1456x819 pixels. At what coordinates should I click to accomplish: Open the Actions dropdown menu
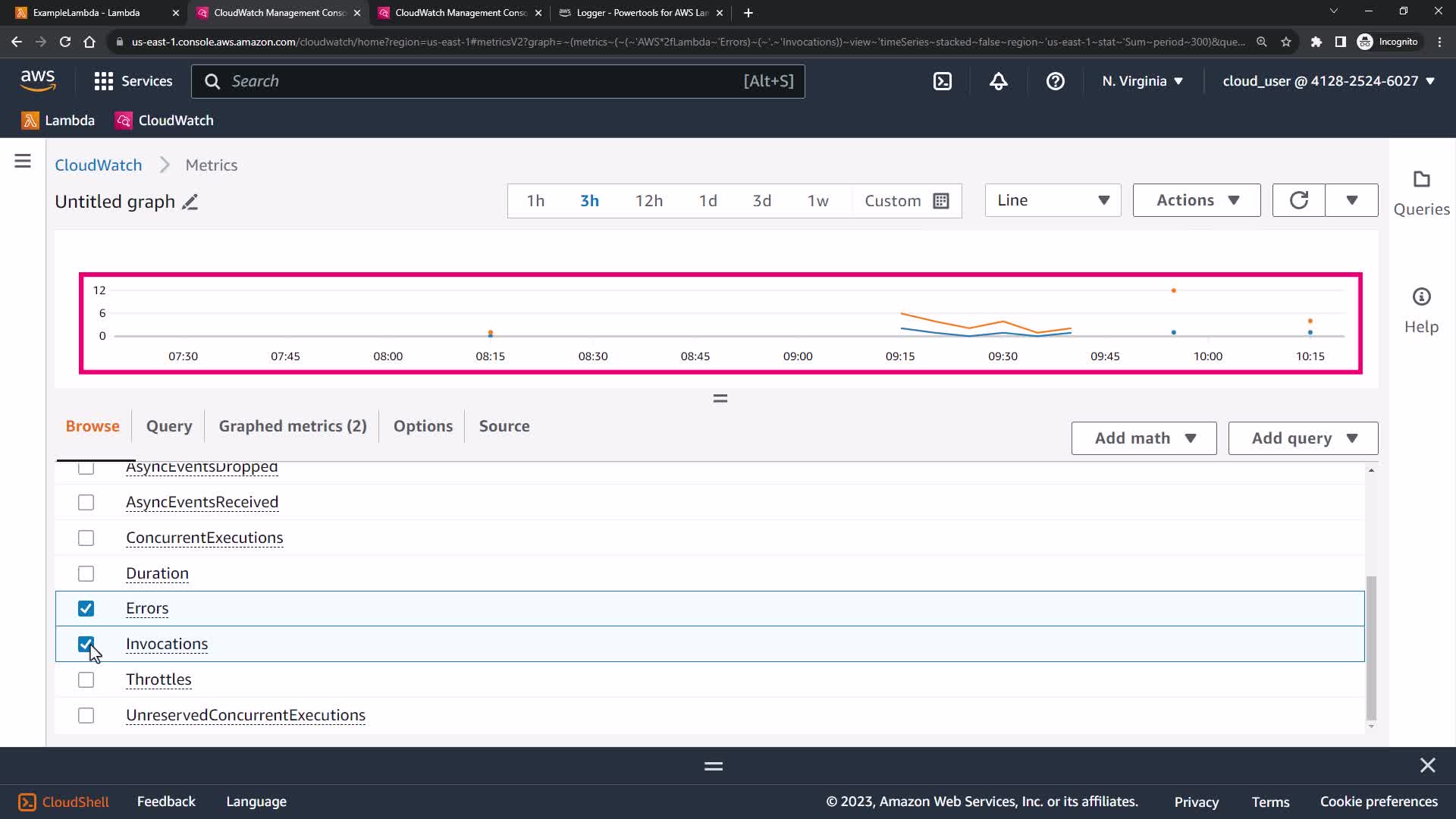tap(1196, 200)
